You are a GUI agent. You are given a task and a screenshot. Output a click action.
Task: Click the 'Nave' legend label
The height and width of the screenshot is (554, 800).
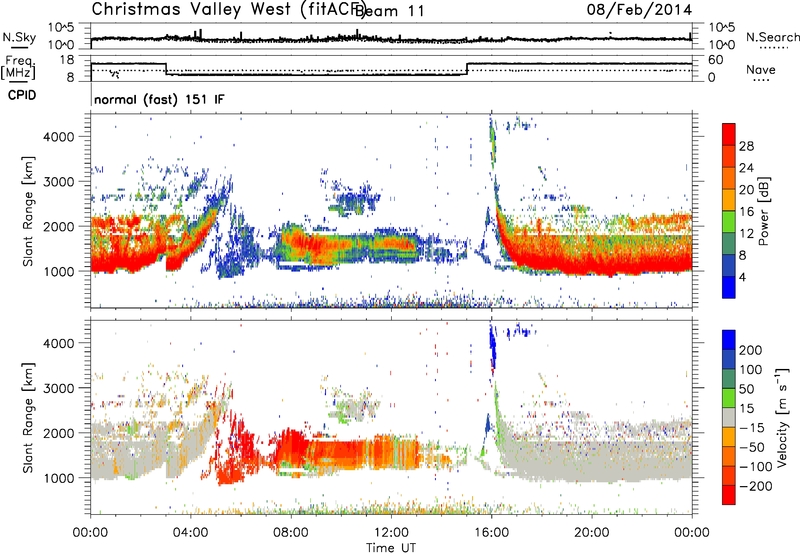click(x=761, y=69)
